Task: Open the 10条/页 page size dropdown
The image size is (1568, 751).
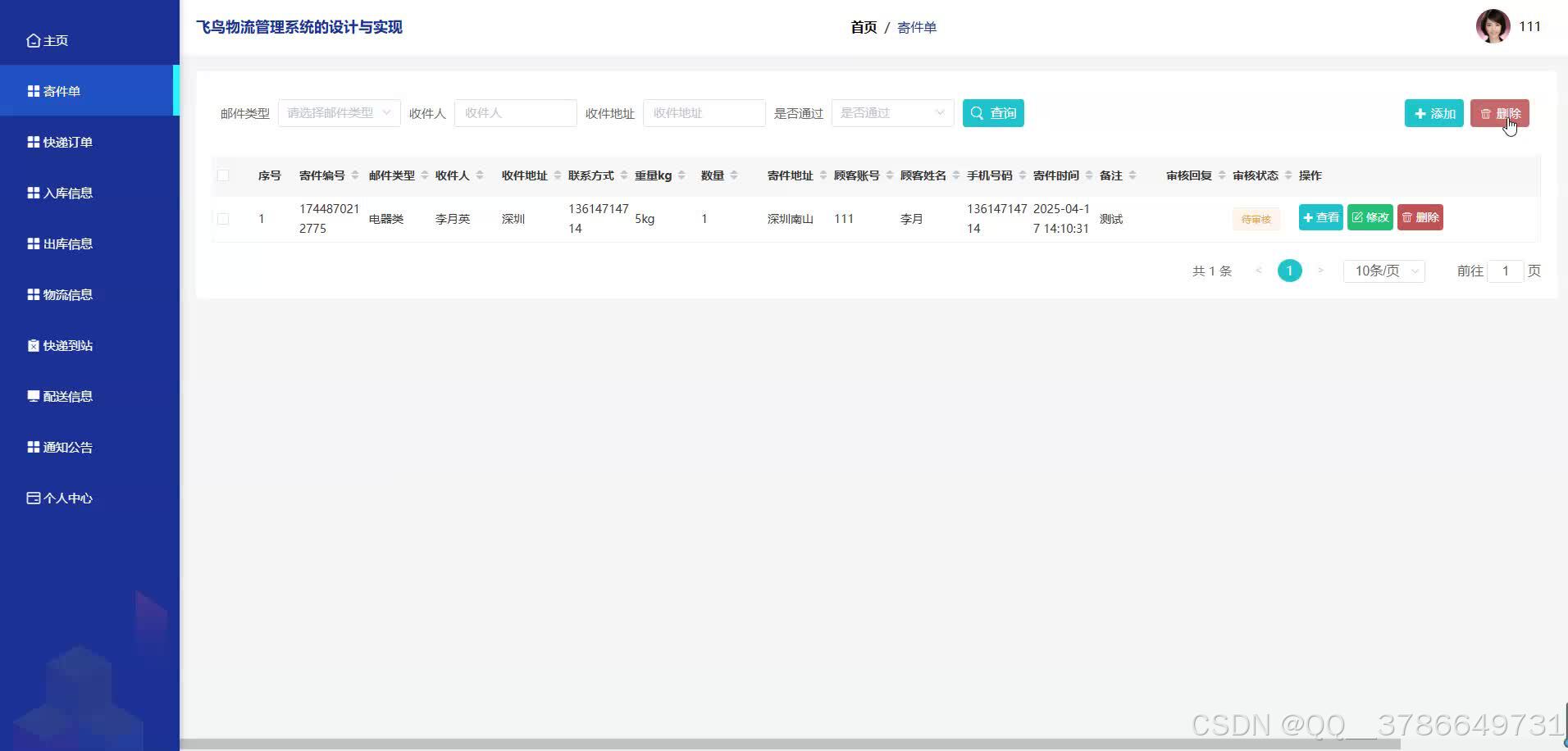Action: click(1384, 271)
